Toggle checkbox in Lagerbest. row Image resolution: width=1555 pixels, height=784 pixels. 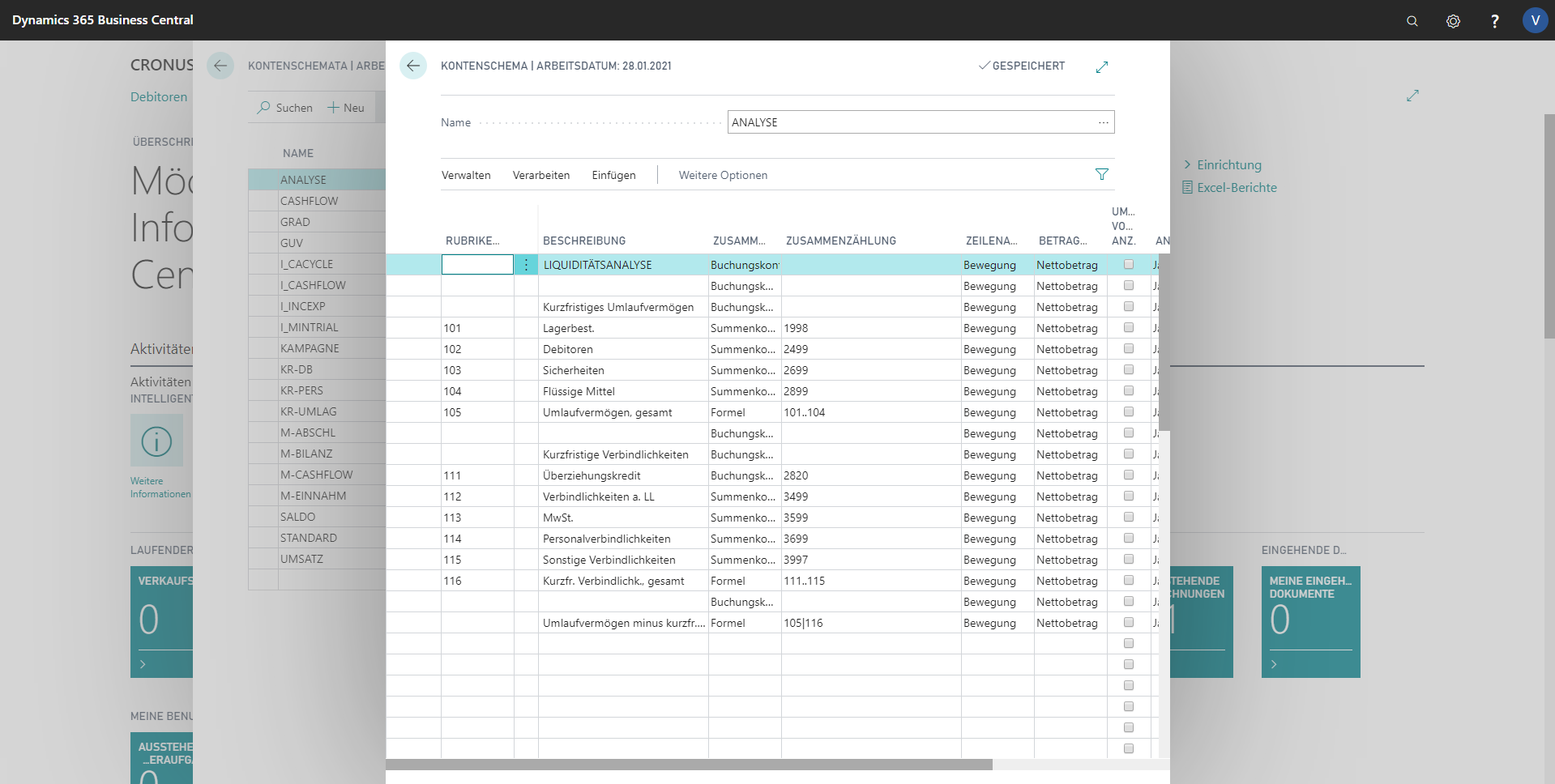[1129, 328]
